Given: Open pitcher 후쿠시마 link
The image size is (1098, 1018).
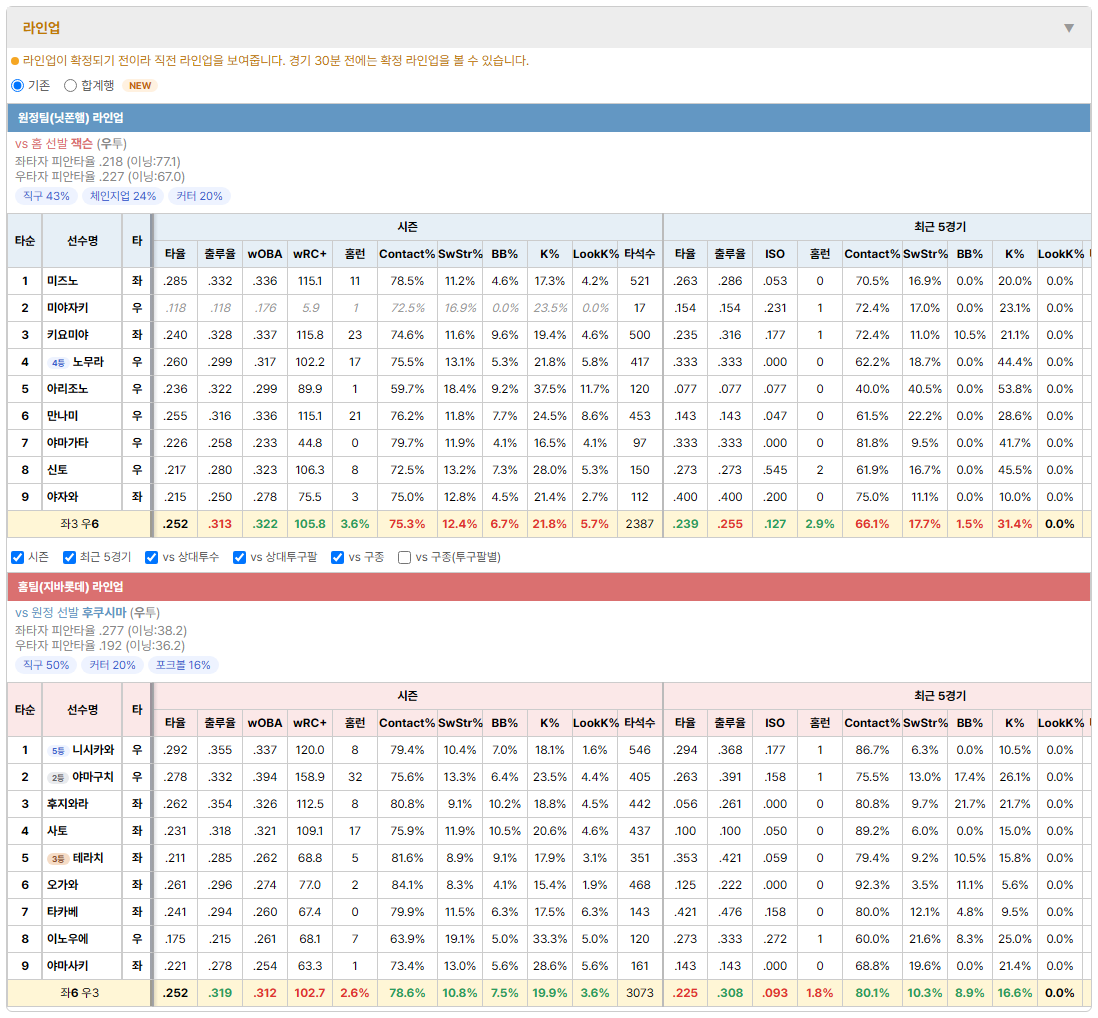Looking at the screenshot, I should click(x=104, y=613).
